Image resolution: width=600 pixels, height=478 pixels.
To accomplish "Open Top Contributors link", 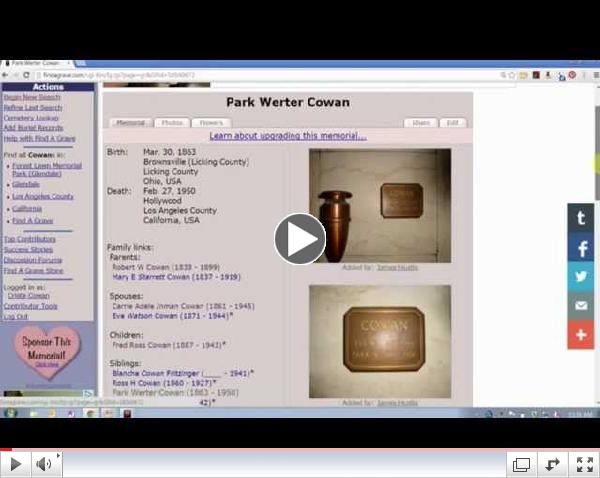I will pos(30,239).
